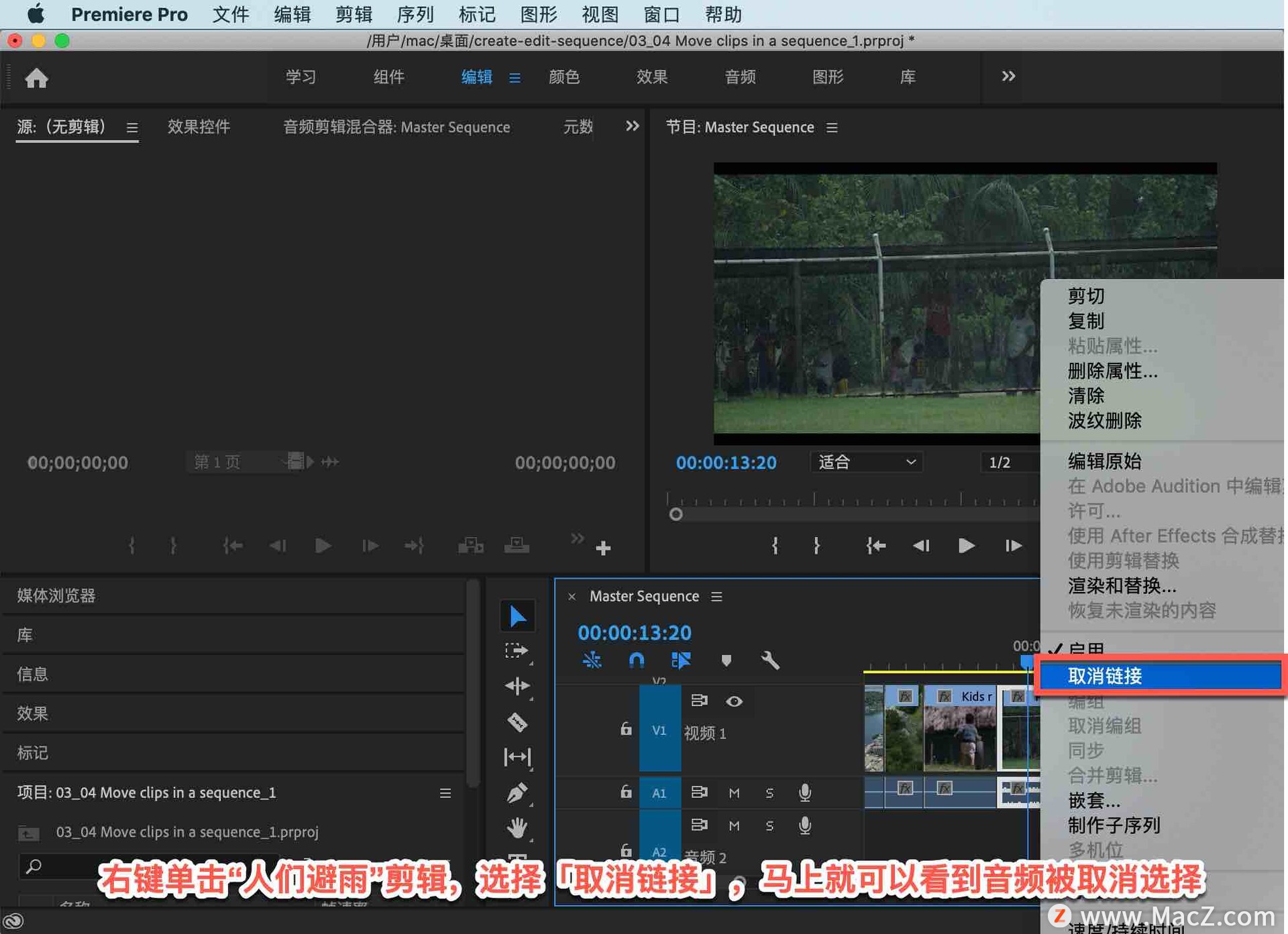
Task: Open playback resolution dropdown 1/2
Action: (1010, 462)
